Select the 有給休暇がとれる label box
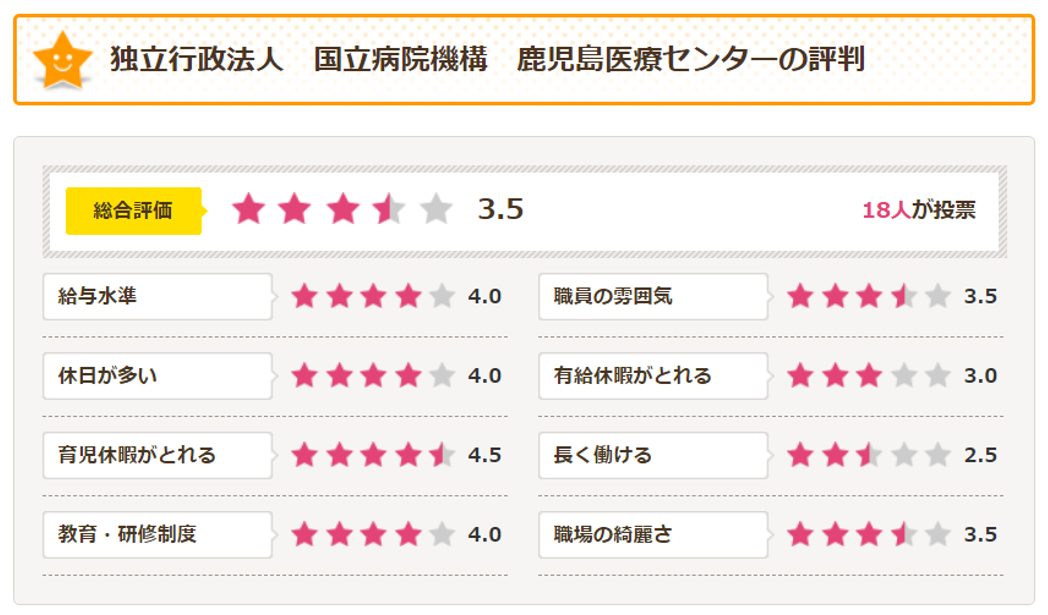Viewport: 1048px width, 615px height. pyautogui.click(x=653, y=376)
